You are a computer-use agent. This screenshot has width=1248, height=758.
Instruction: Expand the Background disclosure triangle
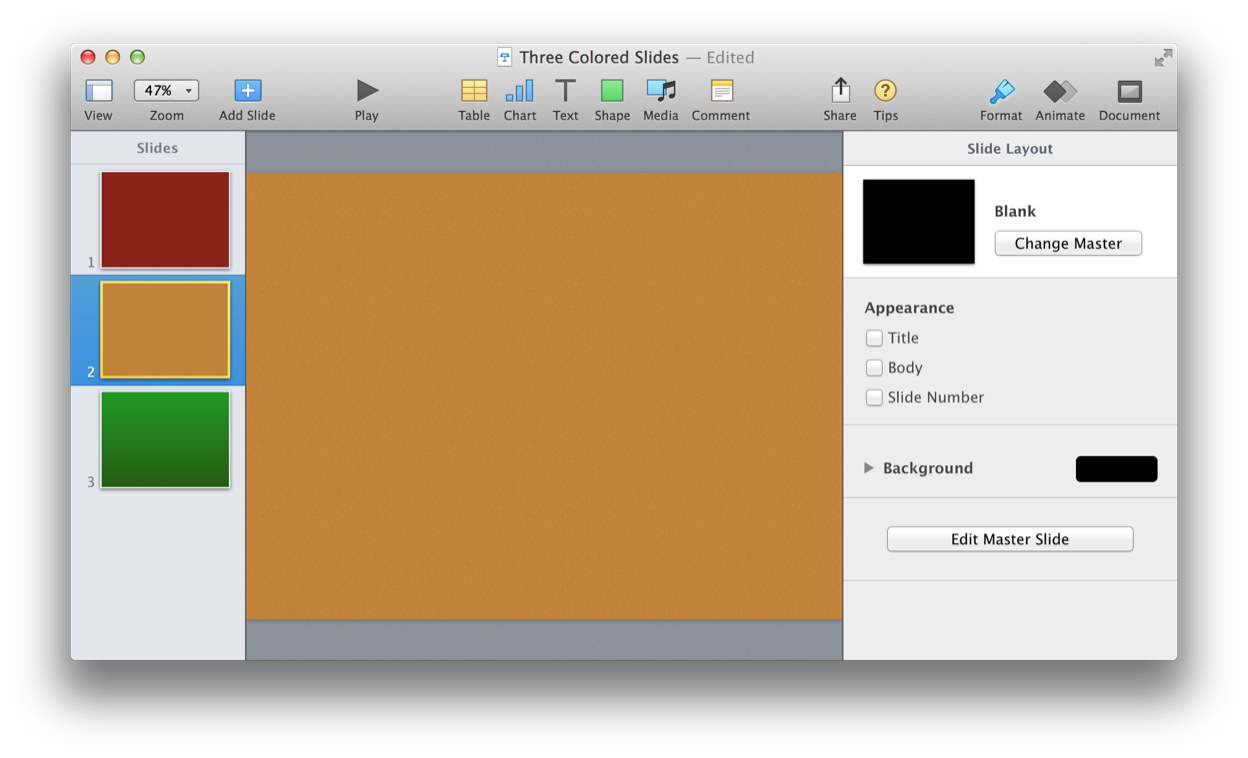click(x=869, y=468)
